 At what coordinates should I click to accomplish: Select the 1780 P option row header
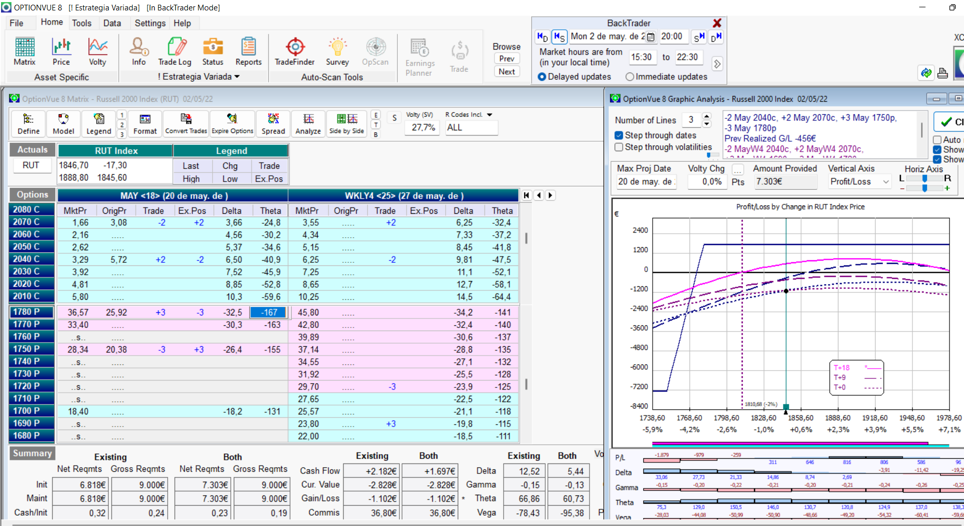32,312
